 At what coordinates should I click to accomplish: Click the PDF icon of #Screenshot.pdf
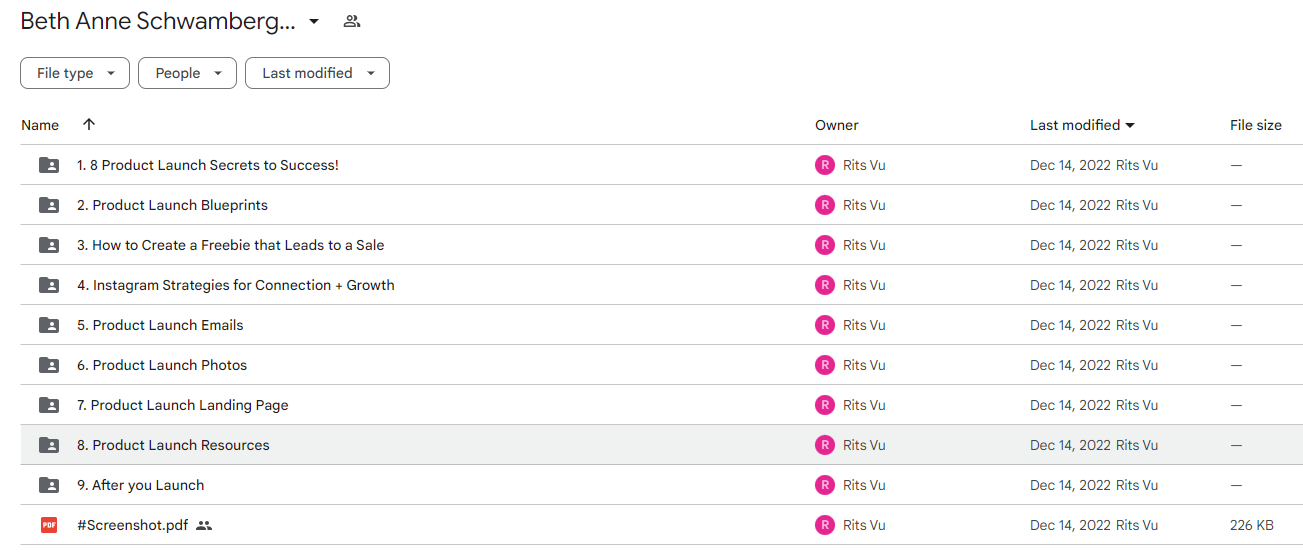(49, 525)
